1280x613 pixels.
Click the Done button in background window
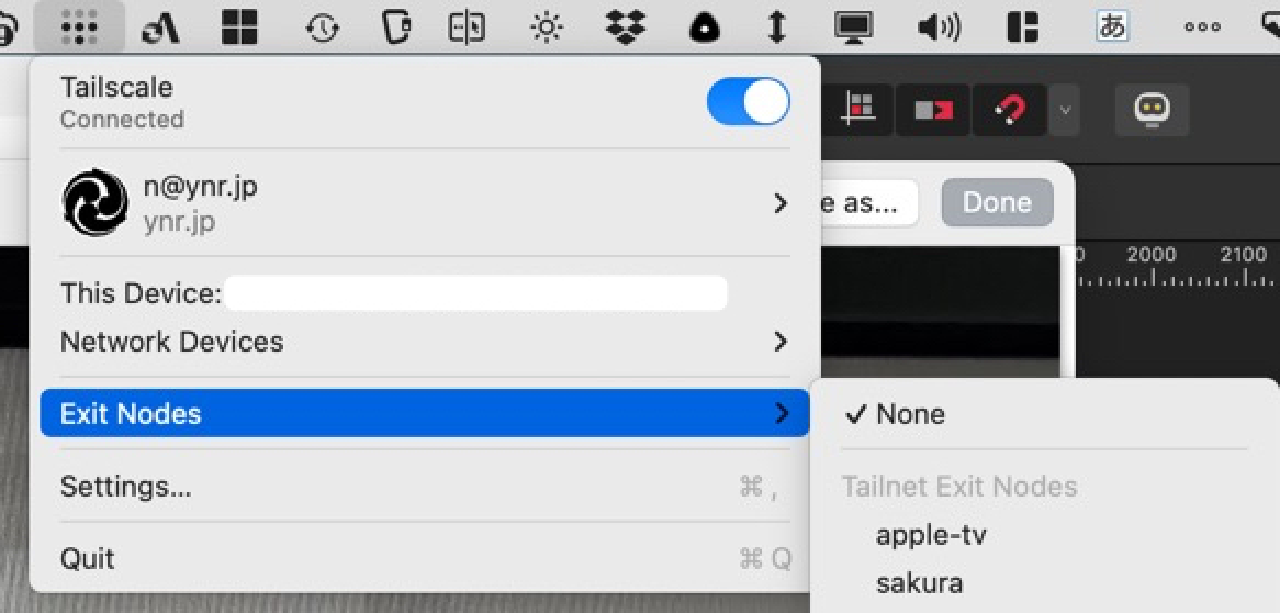point(997,203)
